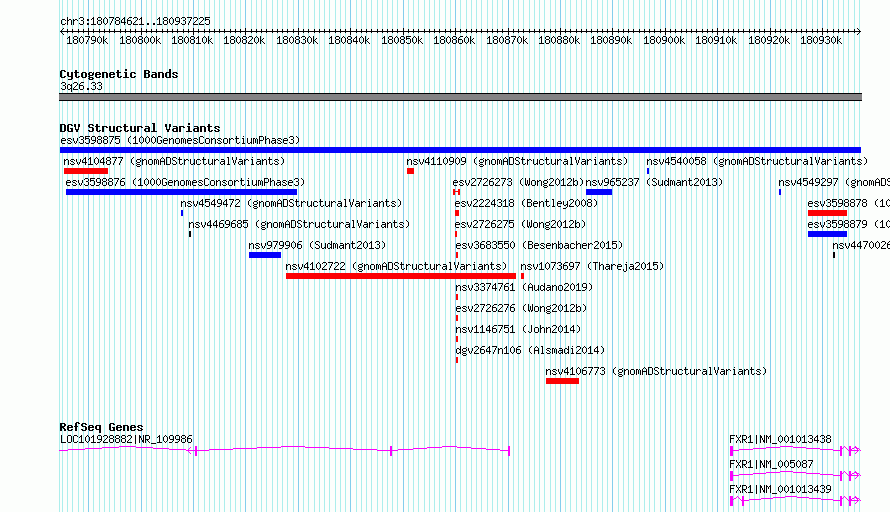Select the blue esv3598876 variant bar
This screenshot has width=890, height=512.
click(181, 192)
